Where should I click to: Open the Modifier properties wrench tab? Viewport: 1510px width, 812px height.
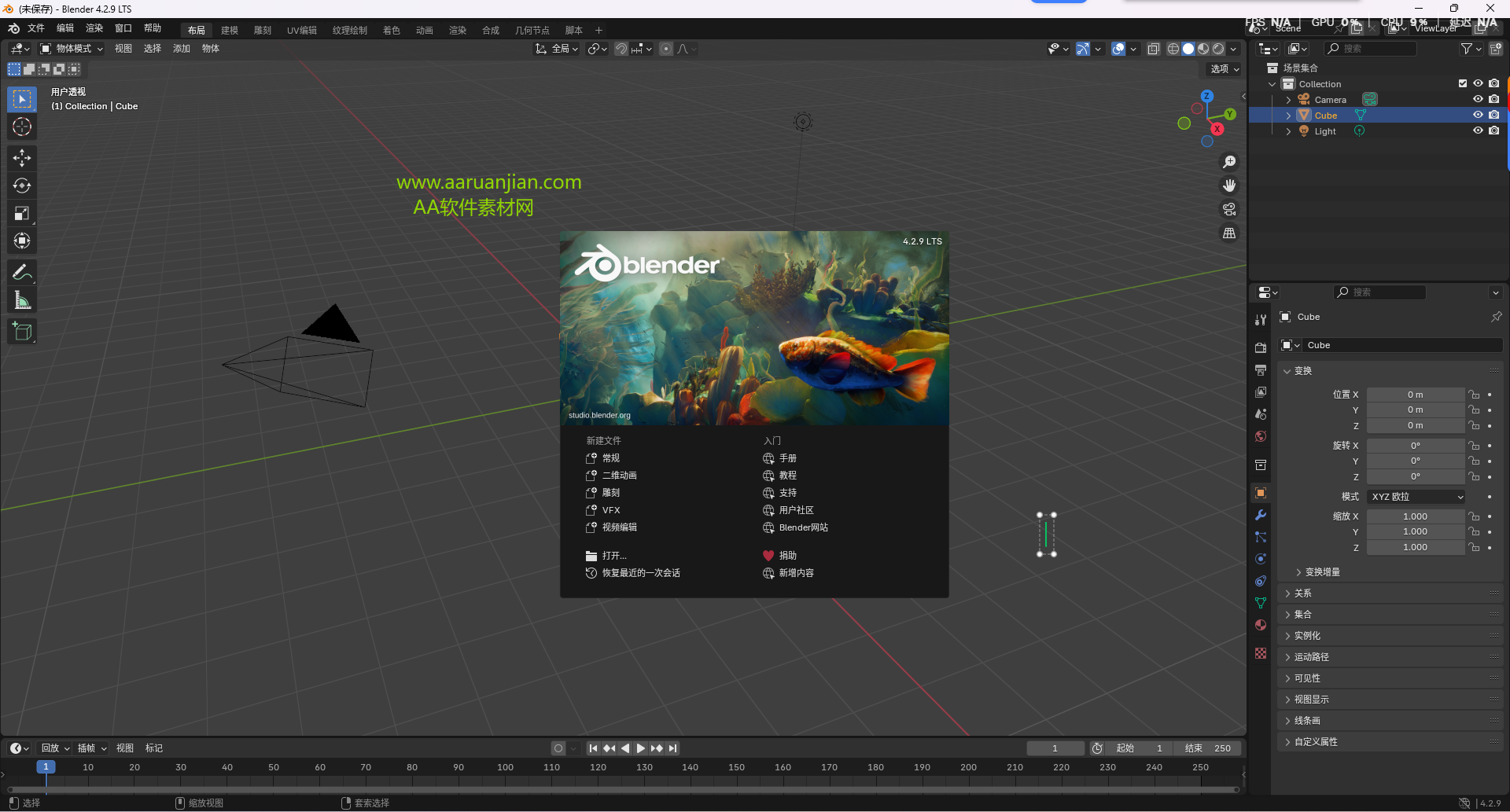(x=1261, y=515)
